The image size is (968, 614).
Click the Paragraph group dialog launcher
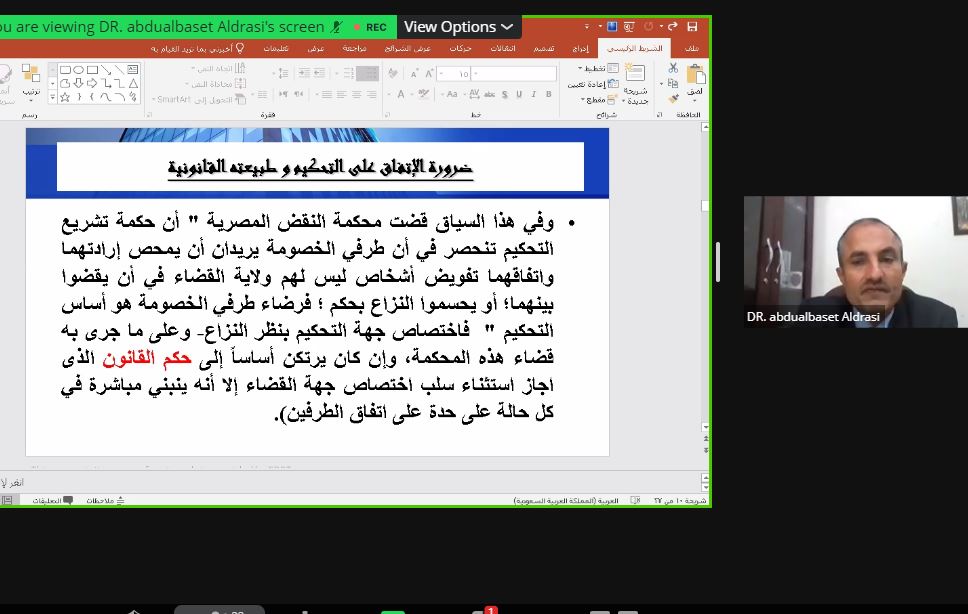point(149,115)
